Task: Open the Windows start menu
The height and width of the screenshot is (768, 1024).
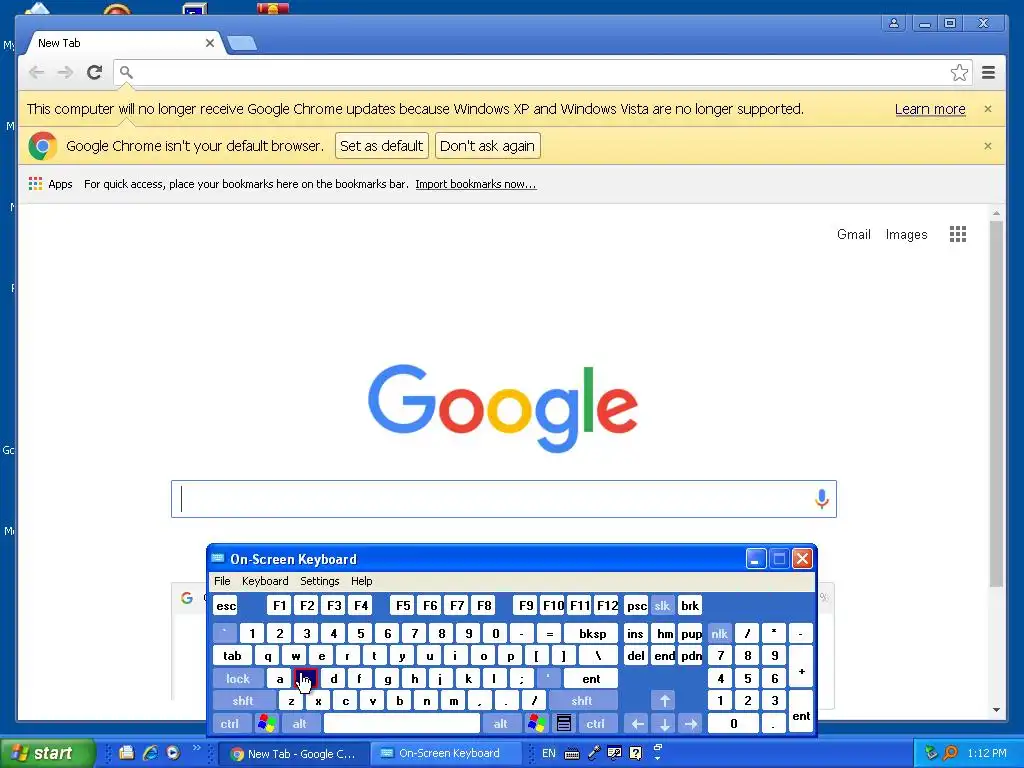Action: (x=47, y=753)
